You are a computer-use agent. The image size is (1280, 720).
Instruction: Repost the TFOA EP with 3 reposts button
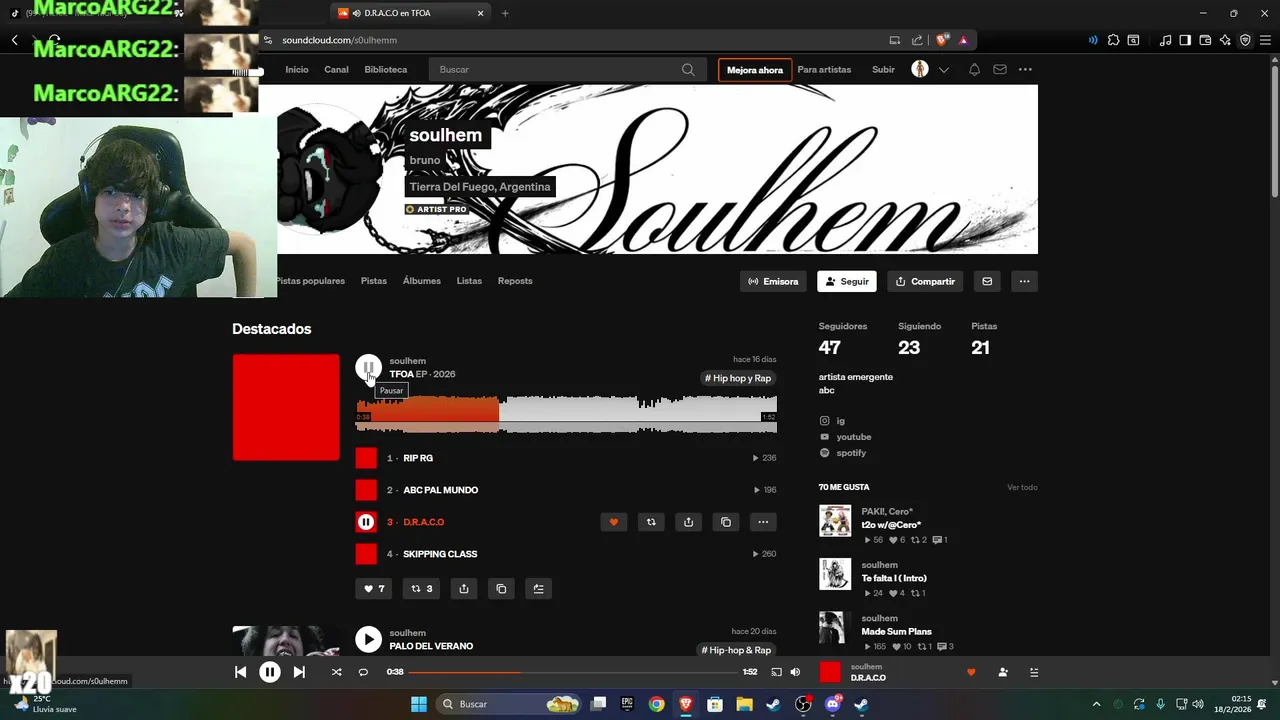(421, 589)
